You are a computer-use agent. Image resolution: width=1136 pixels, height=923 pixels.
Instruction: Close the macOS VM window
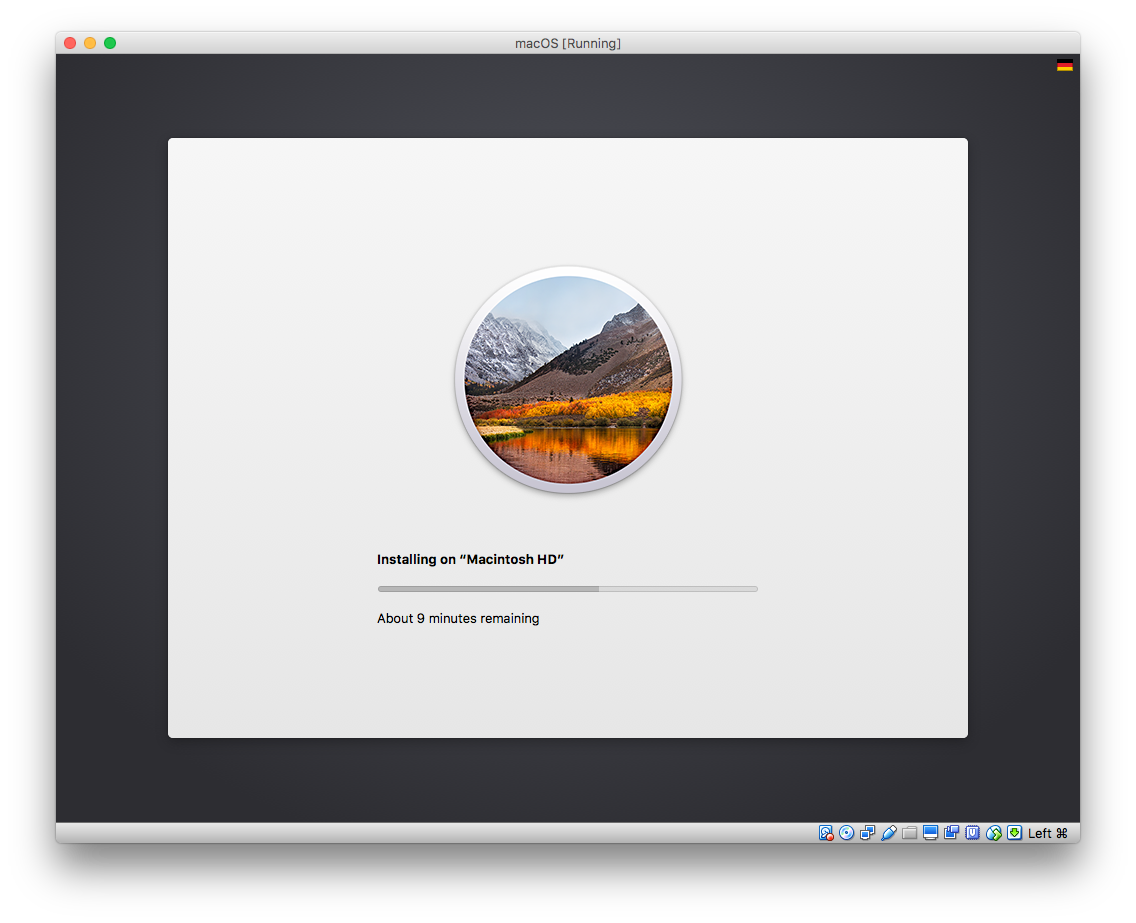tap(70, 43)
